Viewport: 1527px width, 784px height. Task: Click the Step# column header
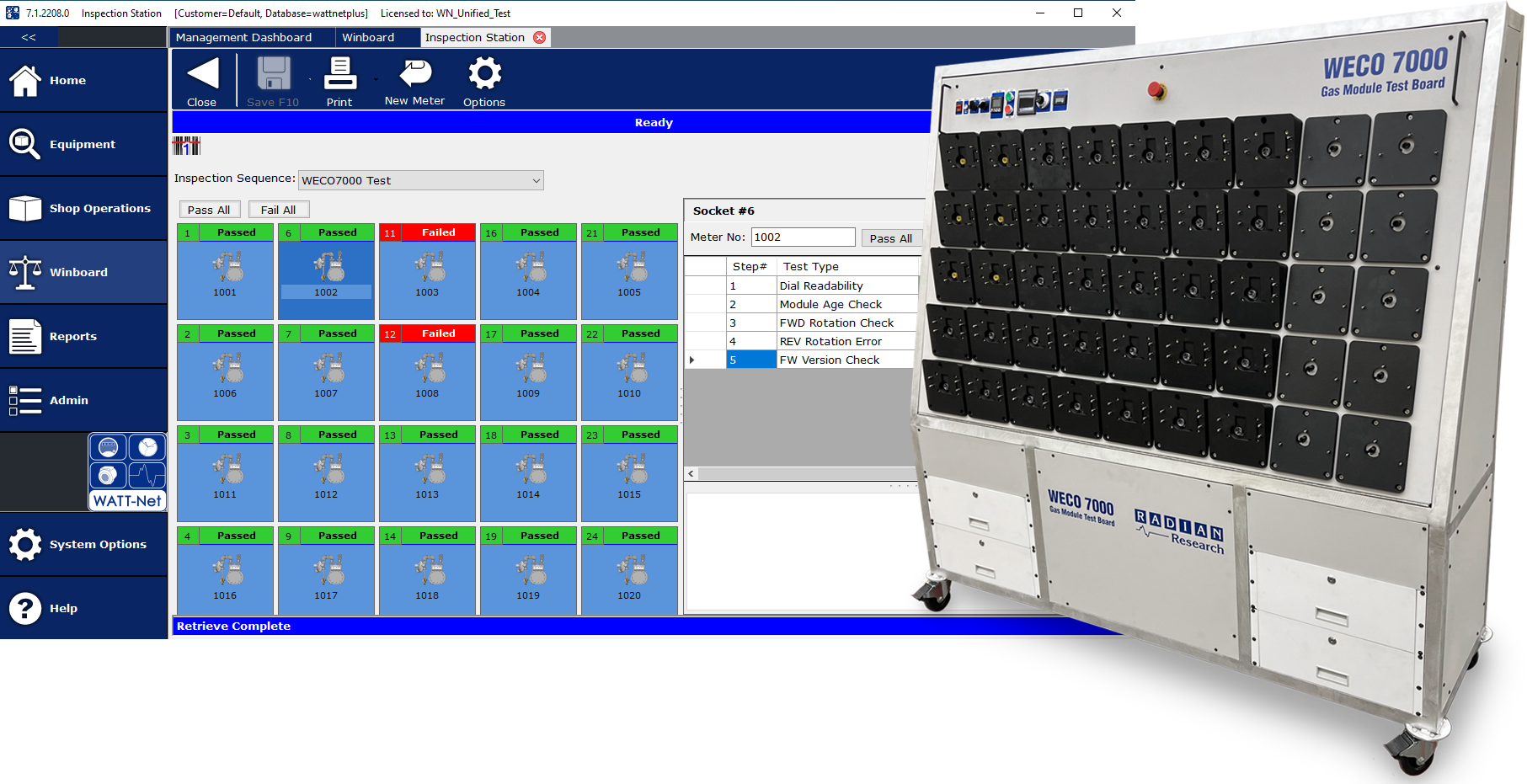750,266
